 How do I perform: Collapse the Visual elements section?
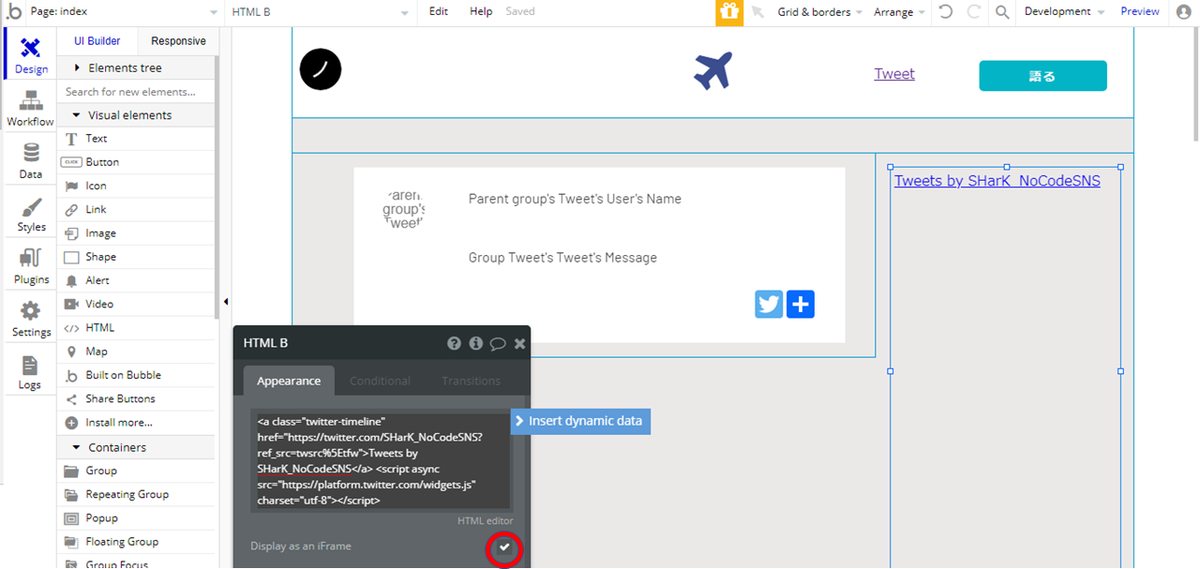tap(136, 115)
